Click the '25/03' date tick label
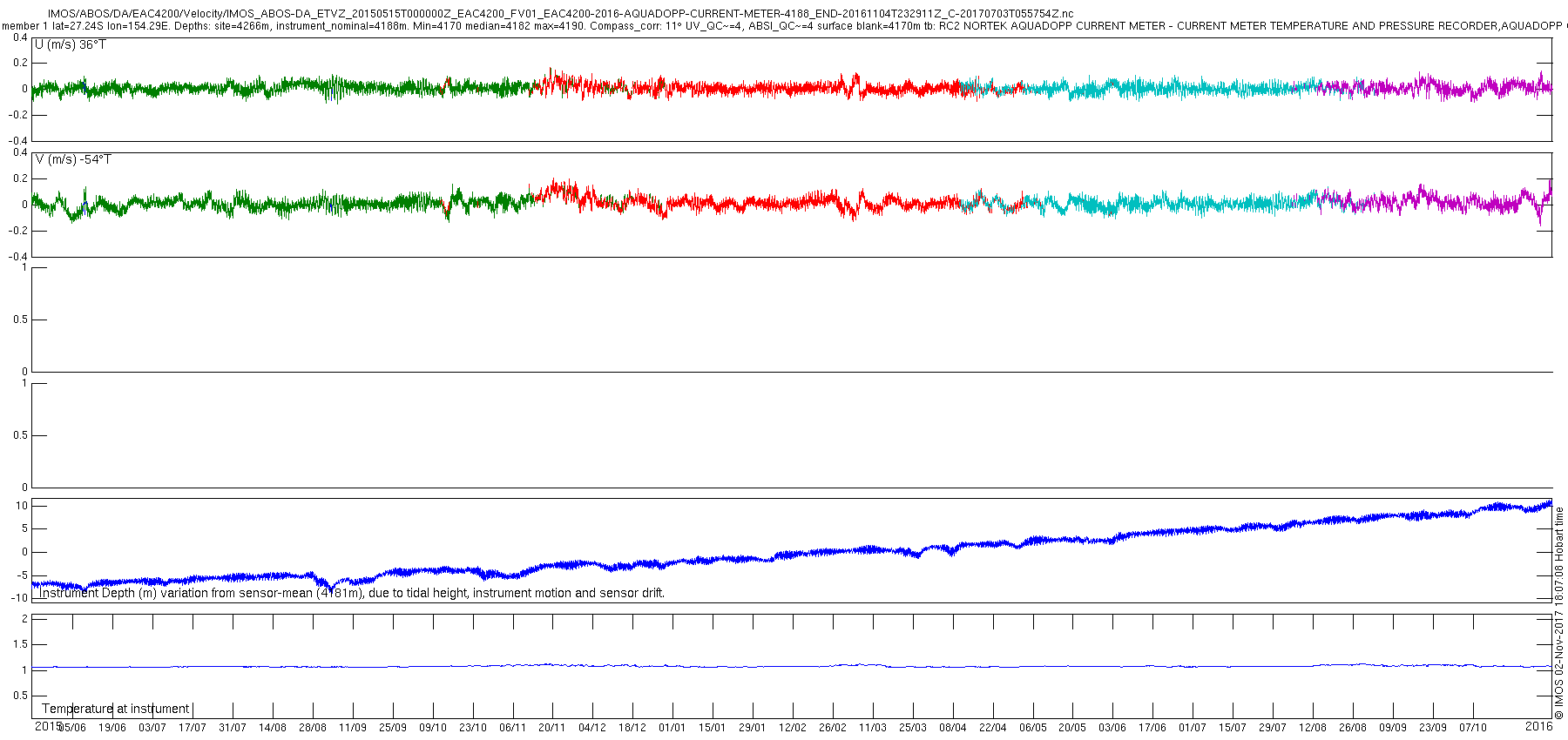This screenshot has height=740, width=1568. [x=912, y=728]
